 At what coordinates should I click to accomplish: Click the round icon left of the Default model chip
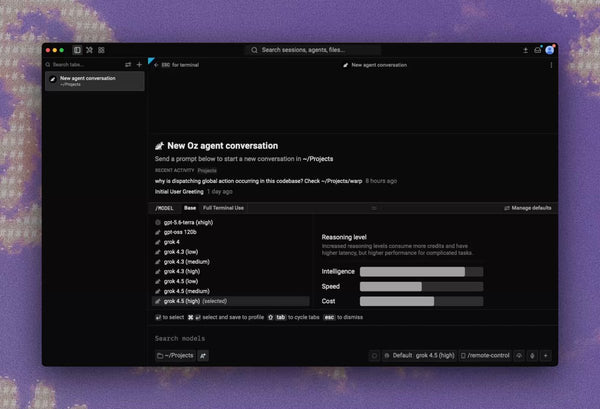(374, 356)
